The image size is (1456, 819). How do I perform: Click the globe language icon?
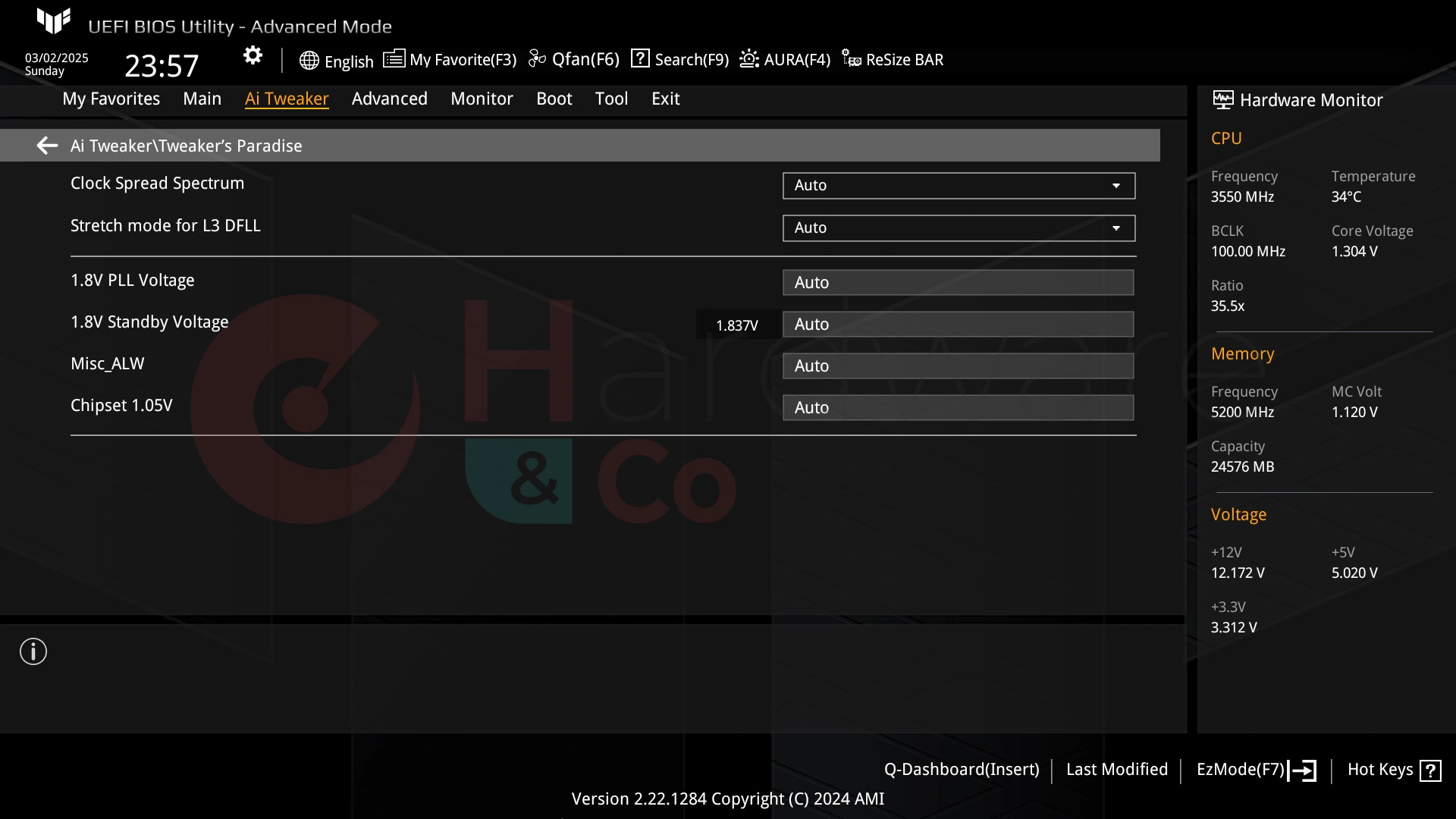309,61
